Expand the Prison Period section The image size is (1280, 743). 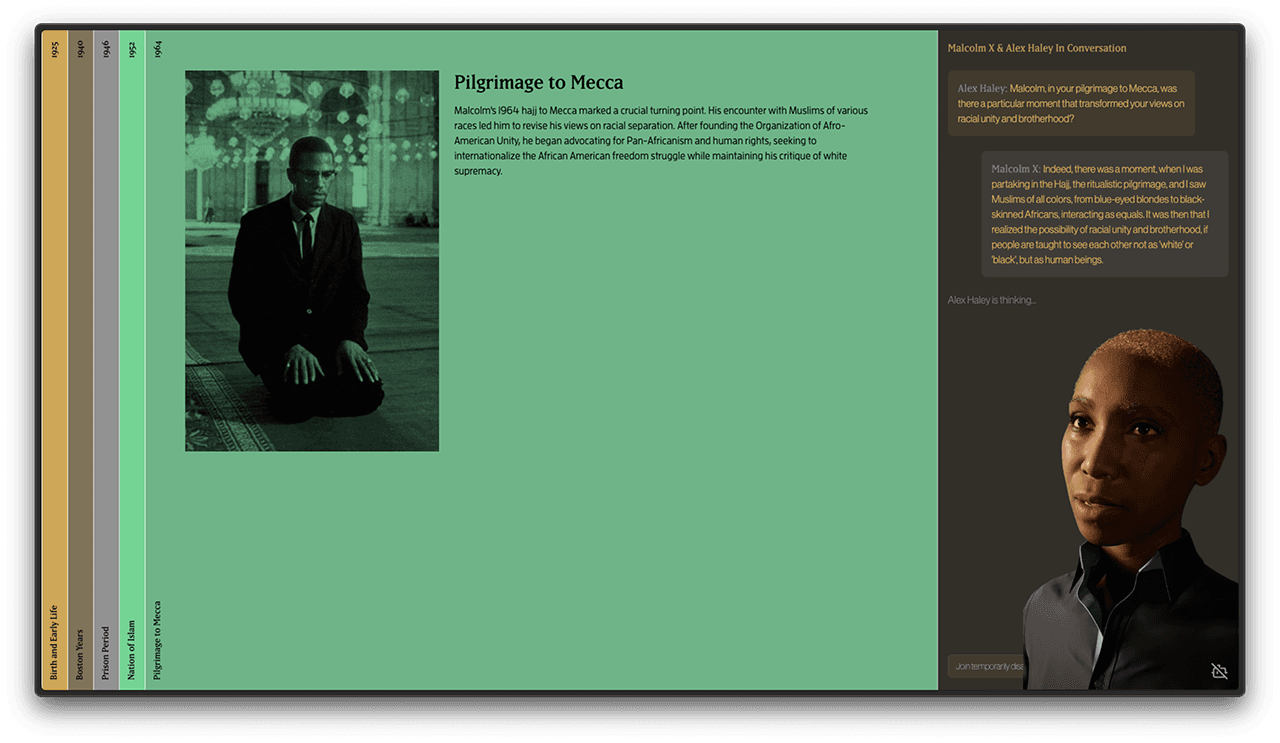[106, 653]
